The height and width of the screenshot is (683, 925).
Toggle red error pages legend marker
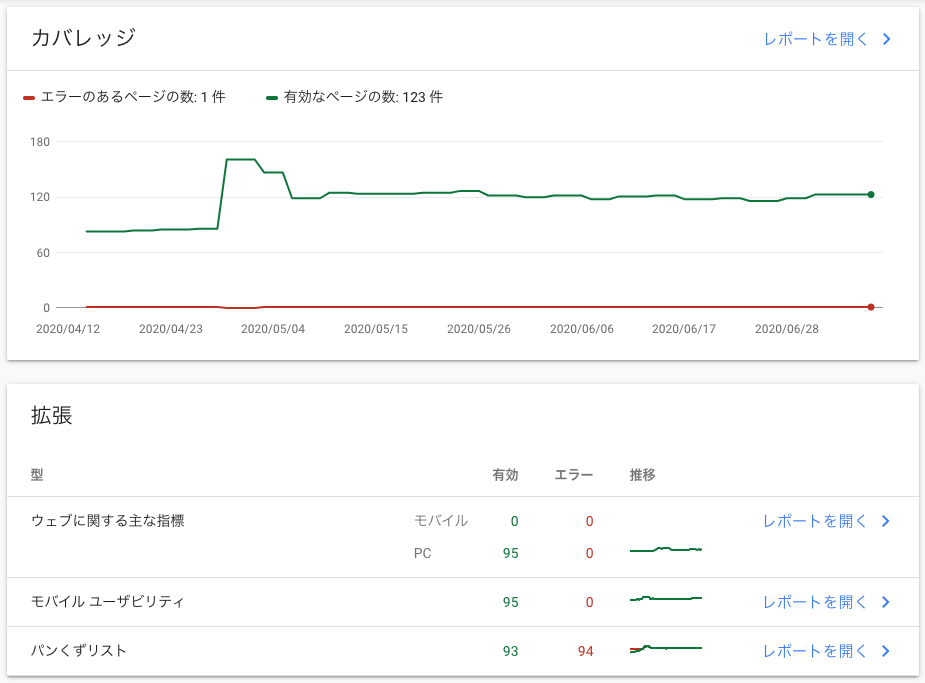tap(29, 97)
